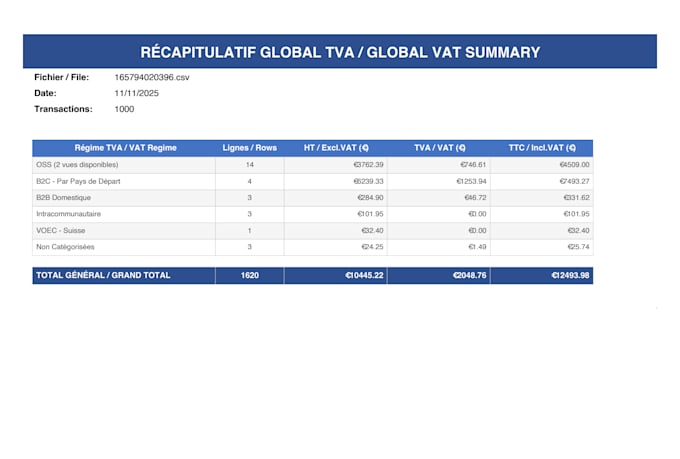This screenshot has height=459, width=680.
Task: Click the Non Catégorisées VAT amount '€1.49'
Action: coord(477,247)
